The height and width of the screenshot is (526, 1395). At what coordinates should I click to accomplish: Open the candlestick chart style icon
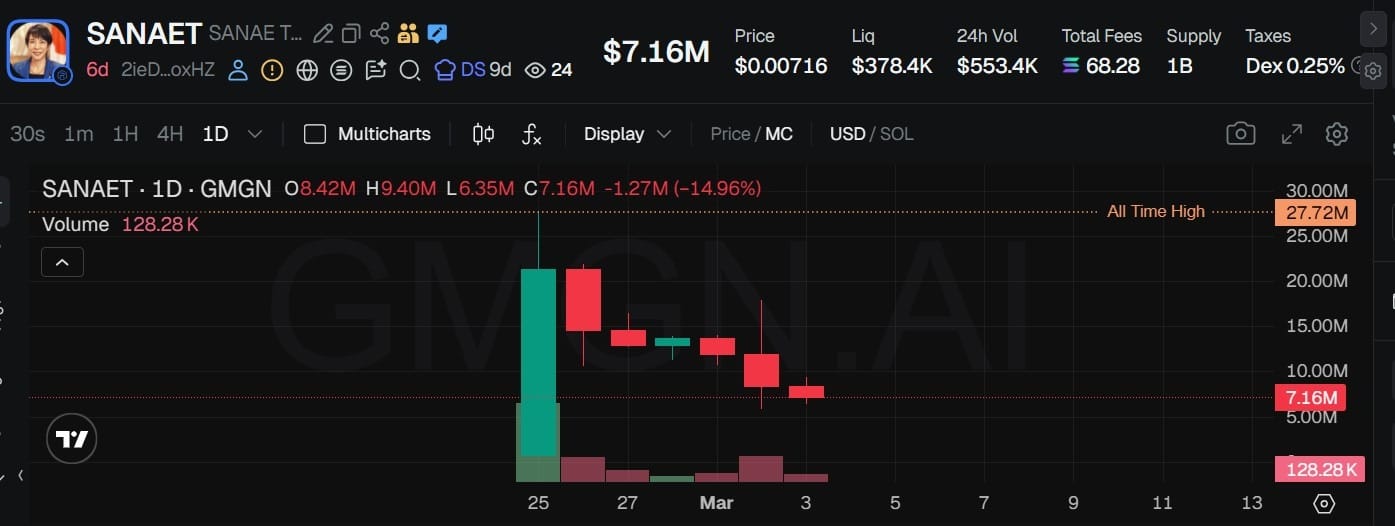483,134
